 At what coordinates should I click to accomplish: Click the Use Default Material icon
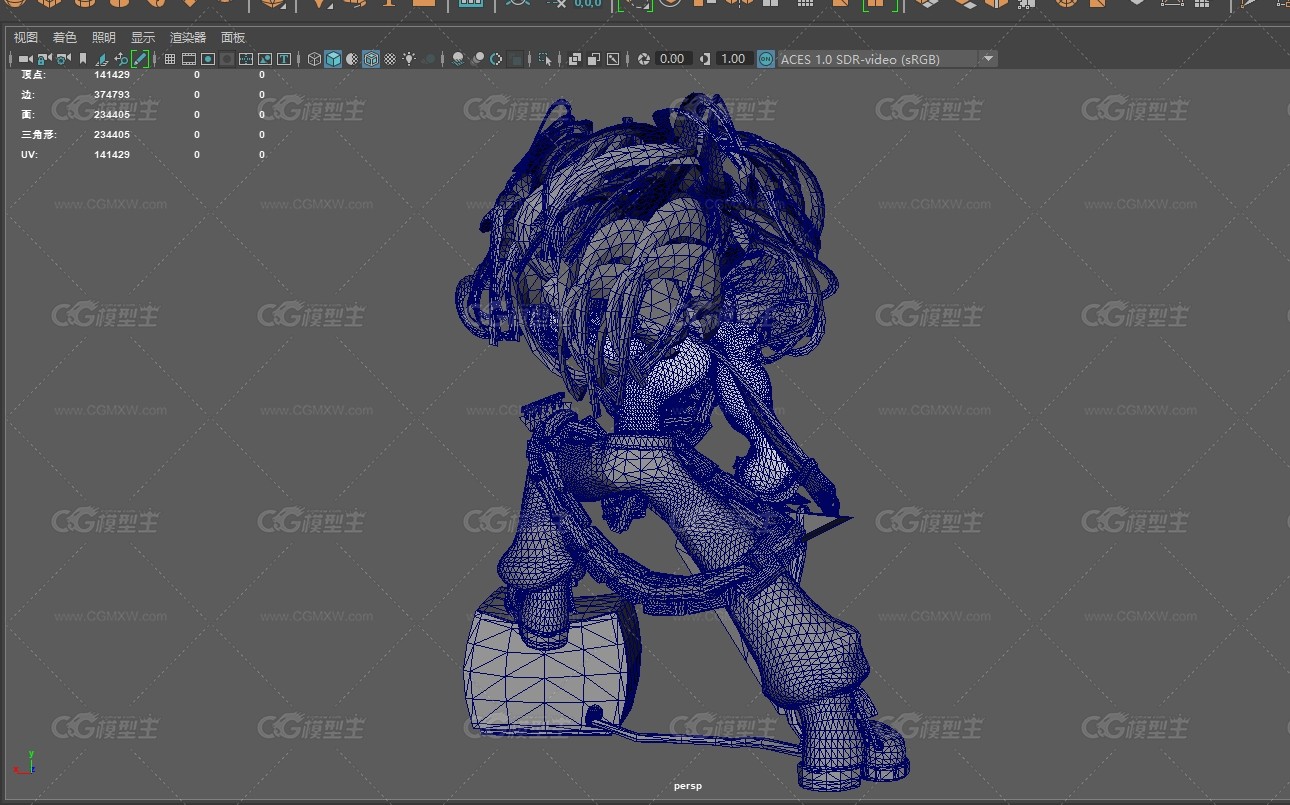click(352, 59)
